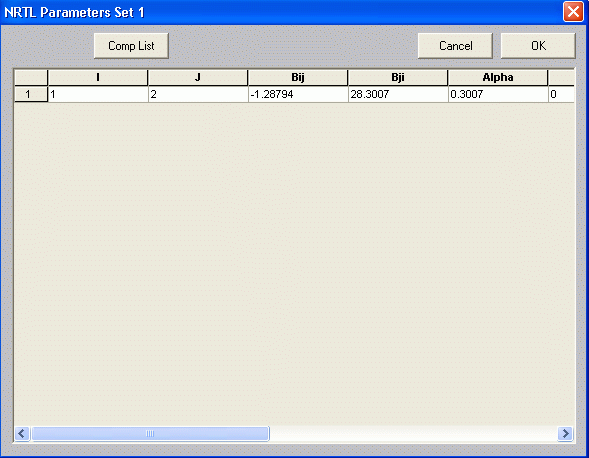Screen dimensions: 589x458
Task: Select the Bji value 28.3007 cell
Action: [398, 94]
